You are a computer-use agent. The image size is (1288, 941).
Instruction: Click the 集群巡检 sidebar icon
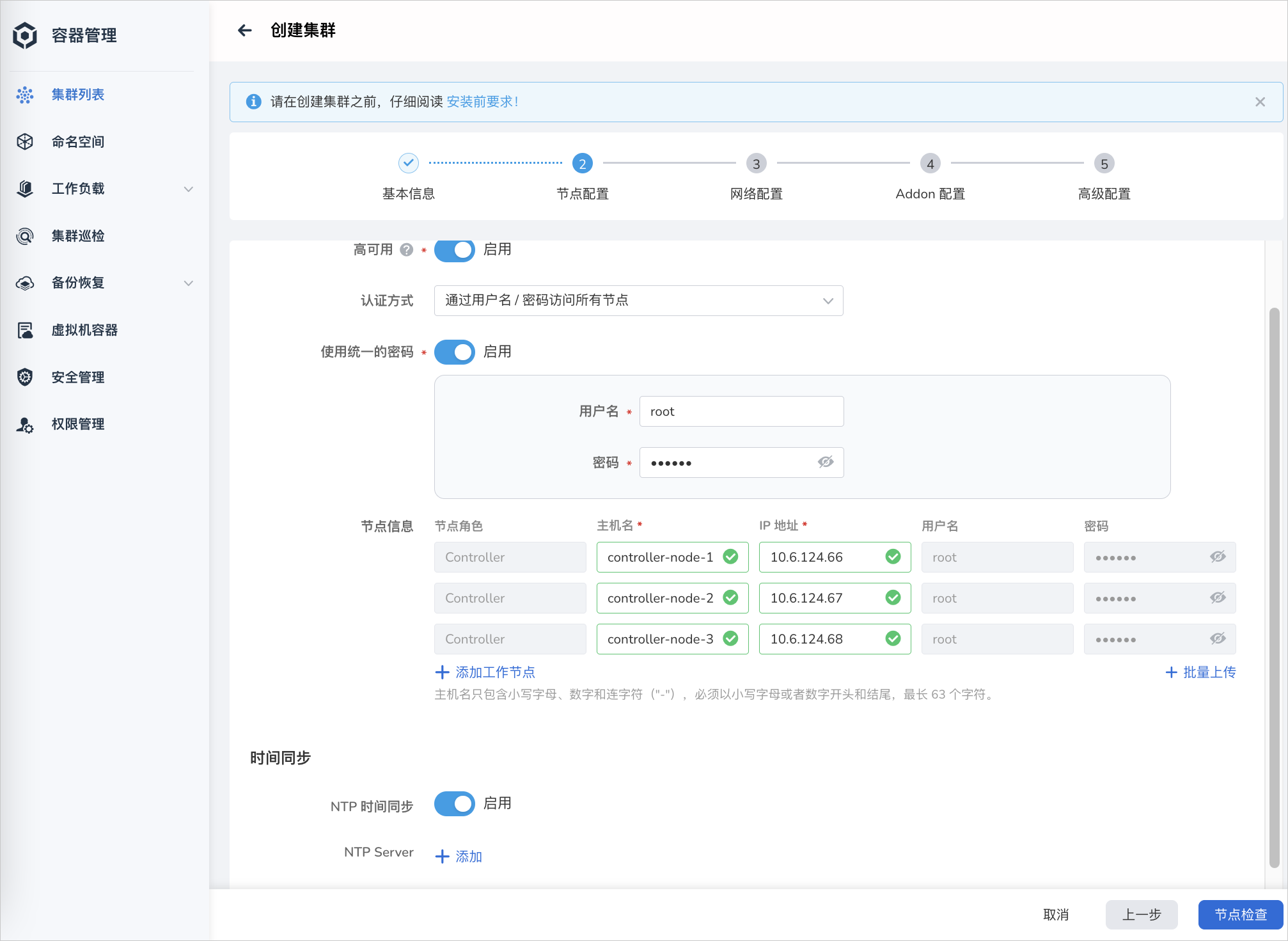click(x=25, y=236)
